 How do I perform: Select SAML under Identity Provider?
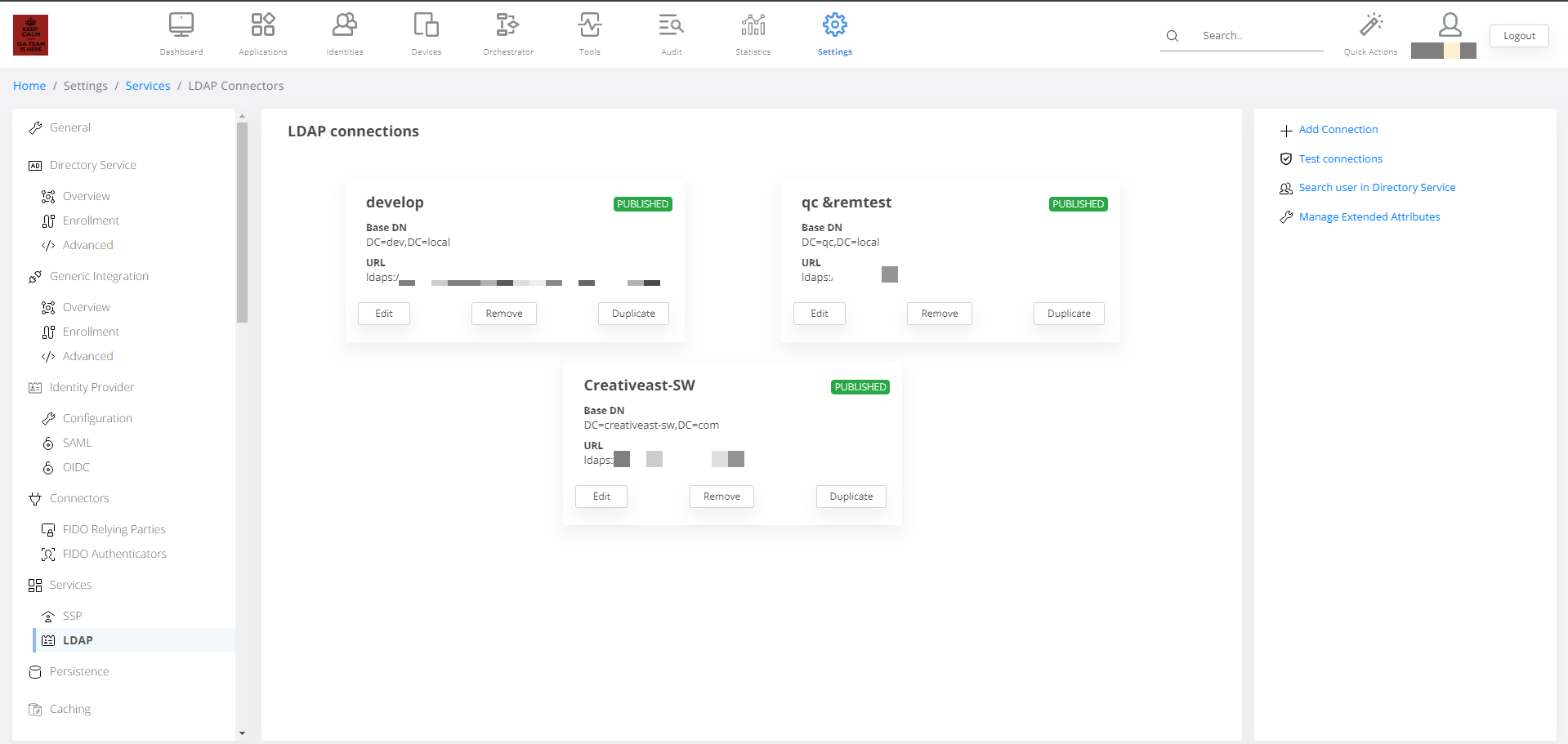tap(77, 443)
